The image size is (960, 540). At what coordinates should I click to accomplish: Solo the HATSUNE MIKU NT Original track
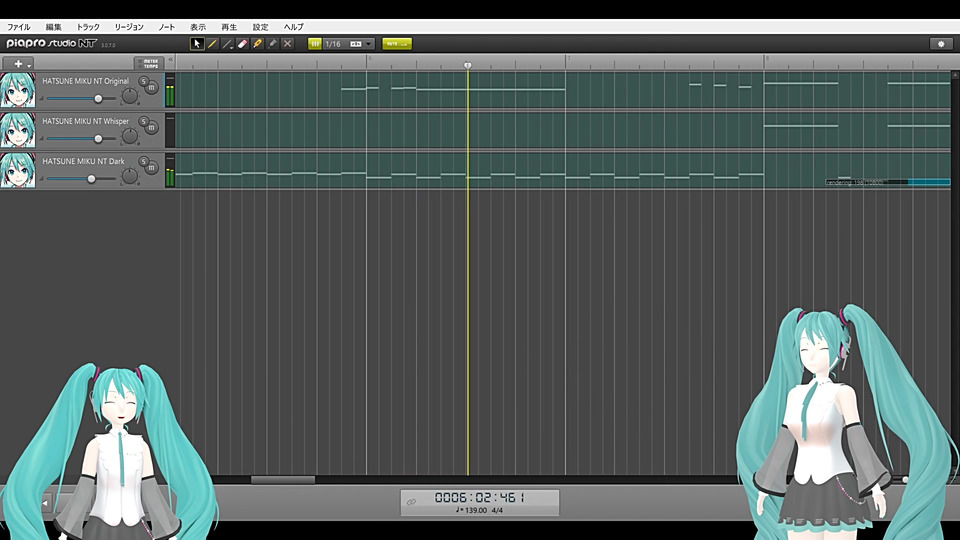coord(143,81)
